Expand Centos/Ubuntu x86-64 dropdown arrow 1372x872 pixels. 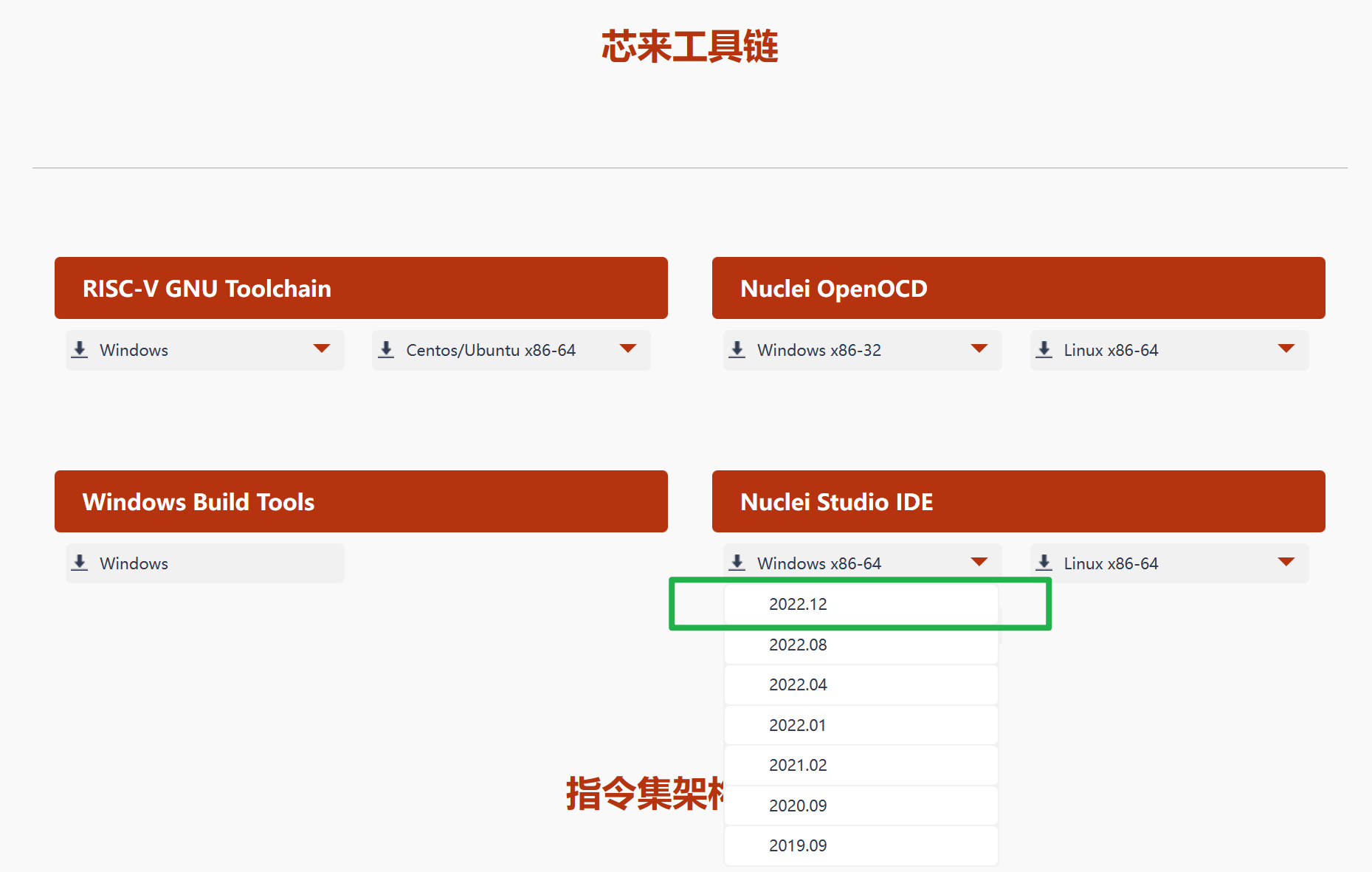628,349
